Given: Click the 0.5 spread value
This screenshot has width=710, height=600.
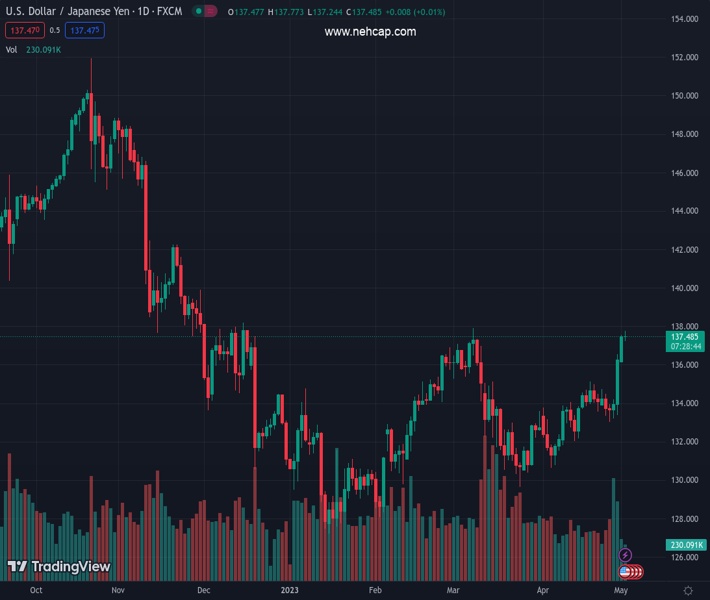Looking at the screenshot, I should [55, 31].
